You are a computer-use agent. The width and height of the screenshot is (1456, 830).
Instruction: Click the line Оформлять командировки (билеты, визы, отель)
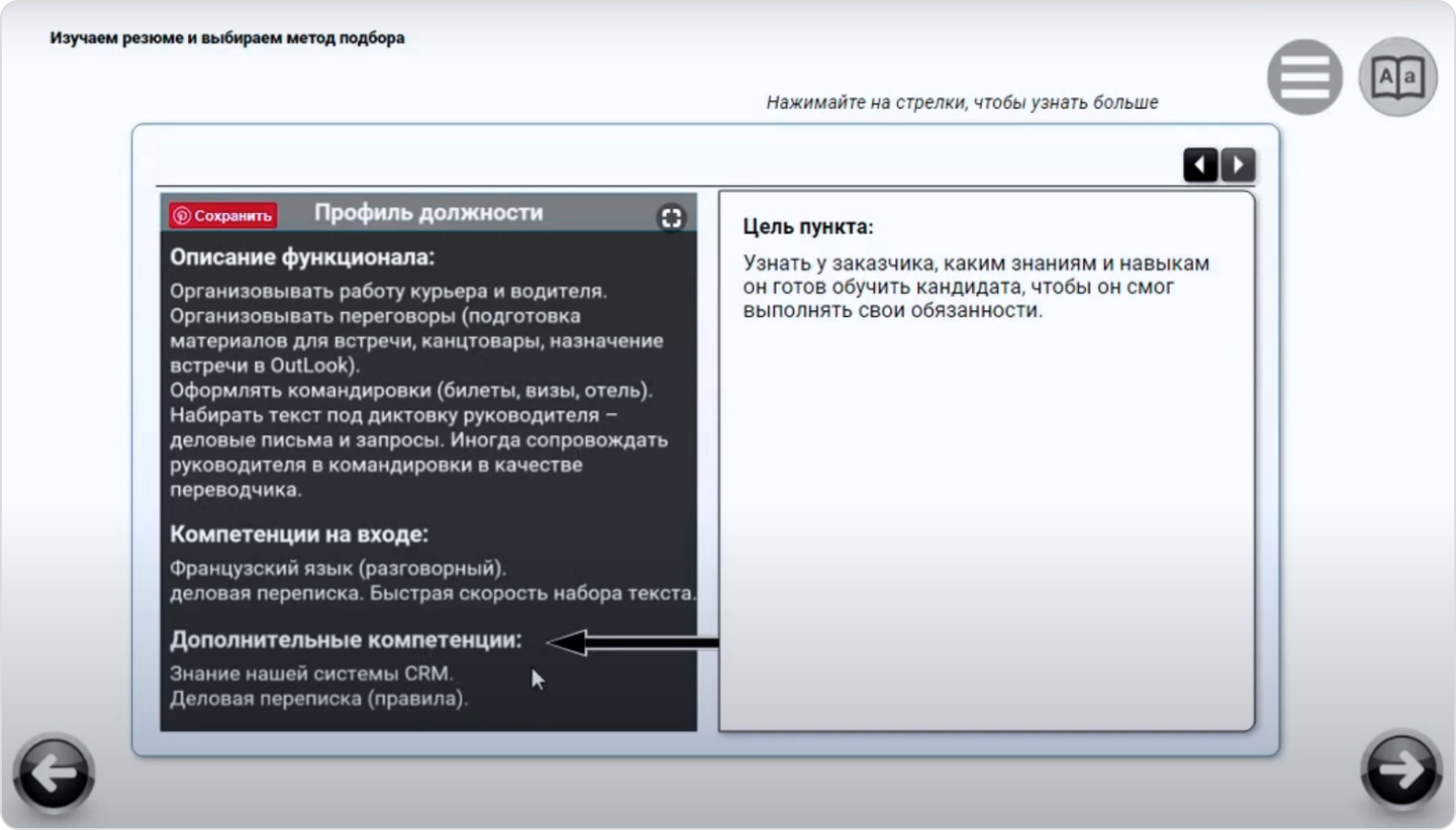click(x=411, y=390)
